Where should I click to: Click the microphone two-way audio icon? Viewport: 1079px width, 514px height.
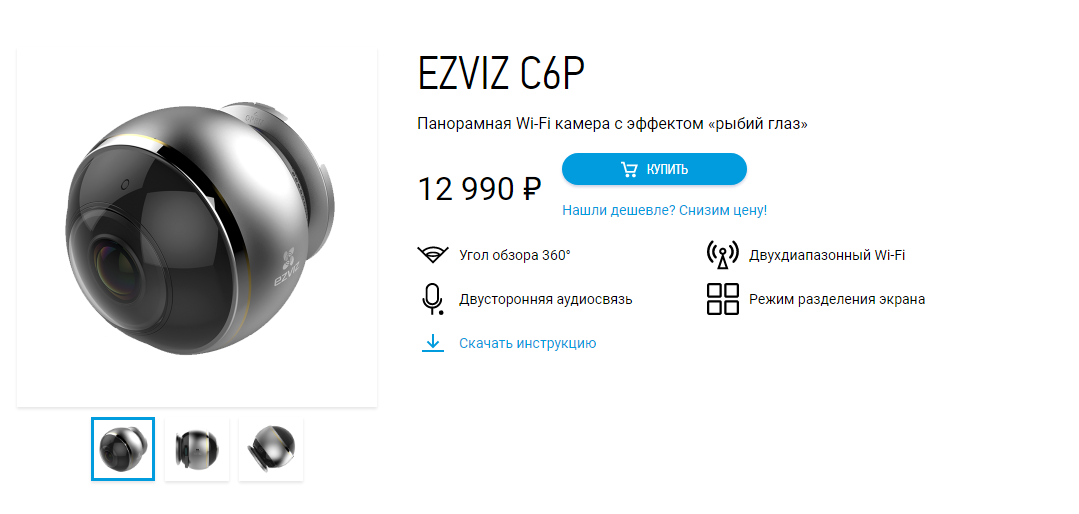tap(432, 299)
